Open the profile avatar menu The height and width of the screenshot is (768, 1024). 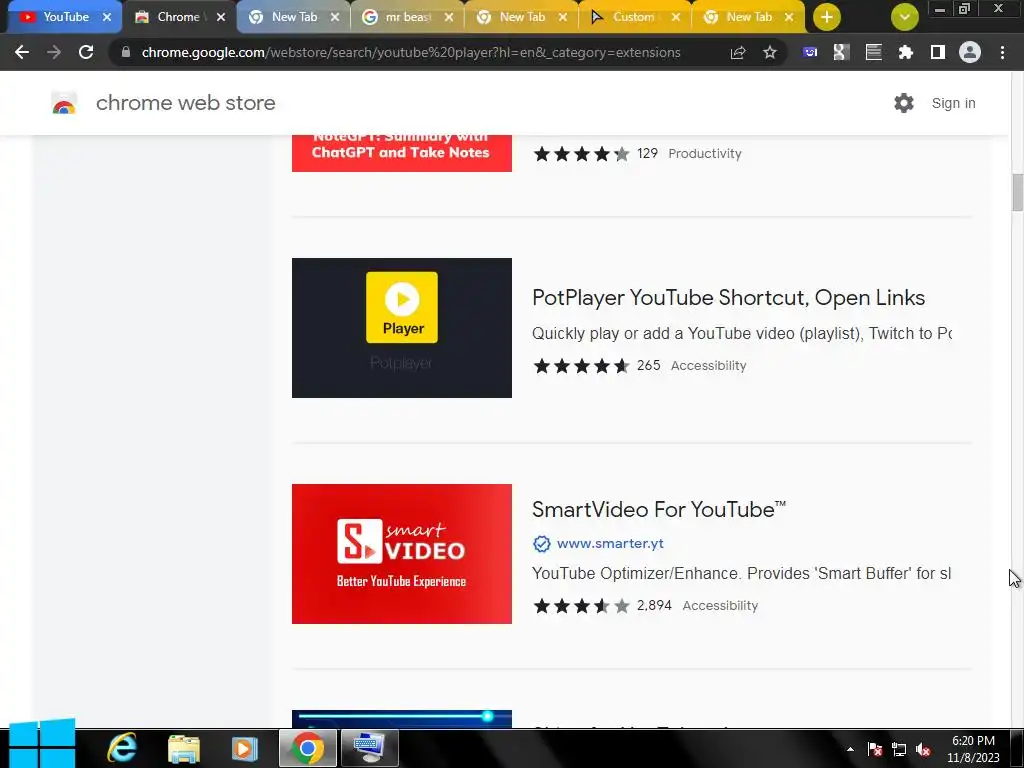click(970, 52)
